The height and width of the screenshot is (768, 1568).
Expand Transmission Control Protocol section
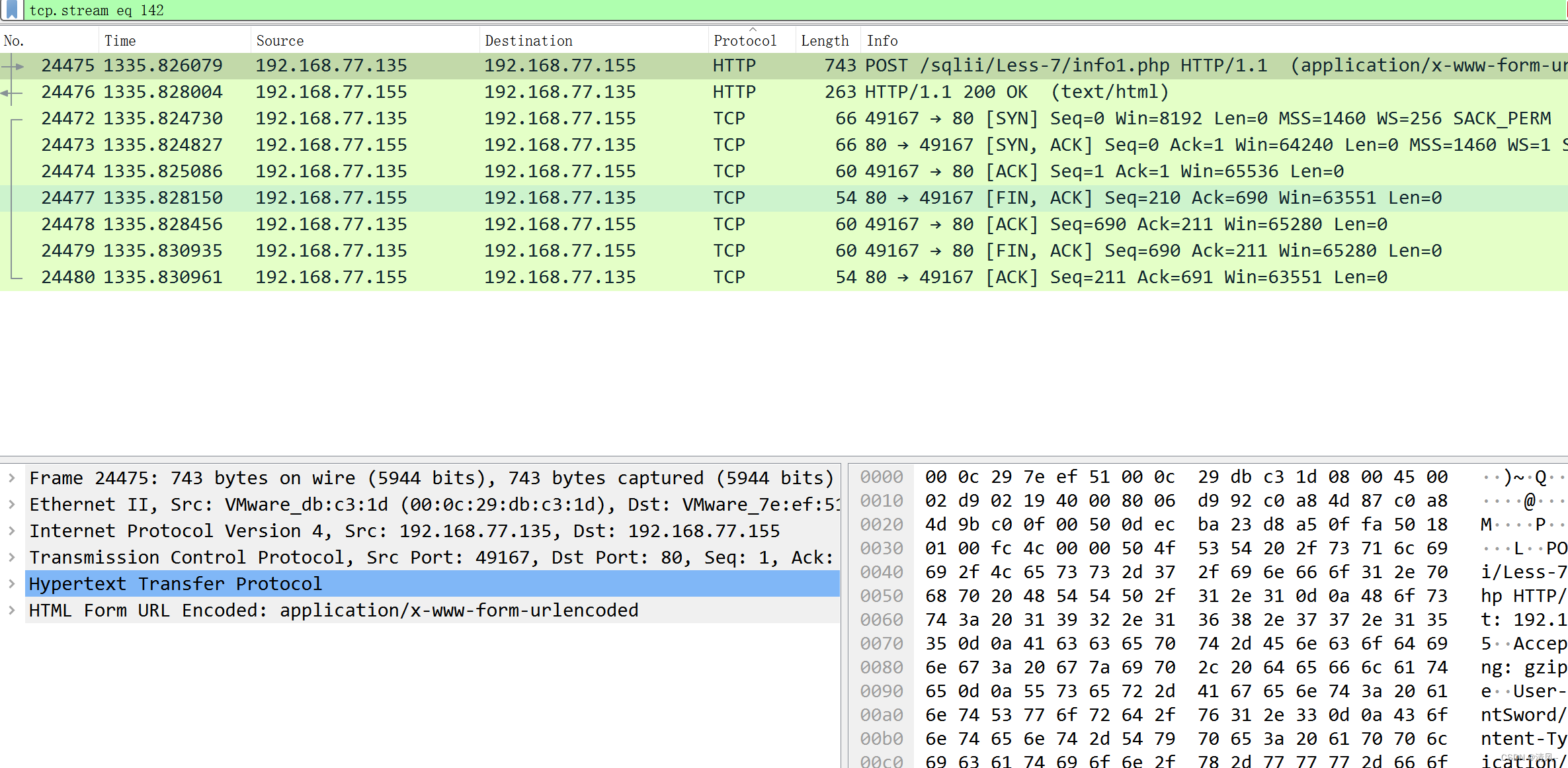(x=12, y=557)
